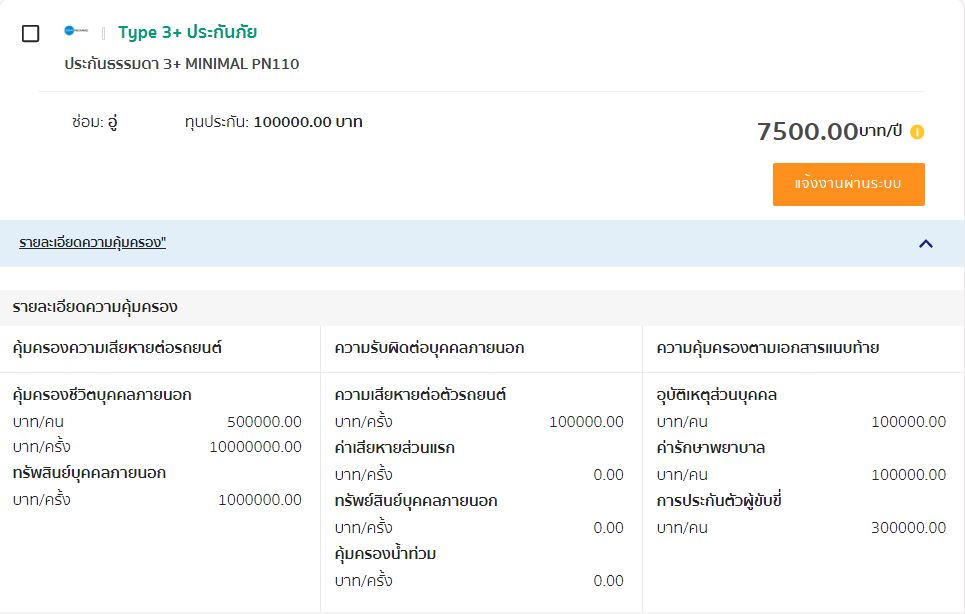
Task: Select the ความคุ้มครองตามเอกสารแนบท้าย column header
Action: click(767, 348)
